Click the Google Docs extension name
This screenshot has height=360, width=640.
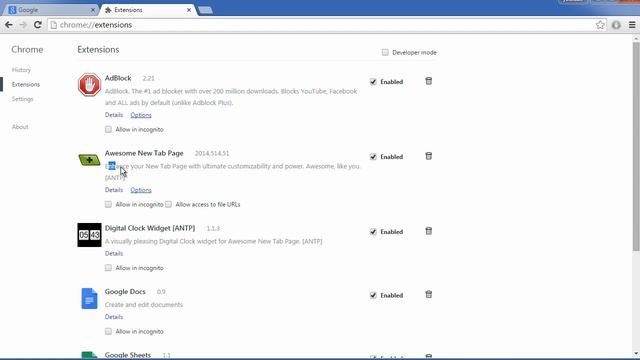coord(125,291)
